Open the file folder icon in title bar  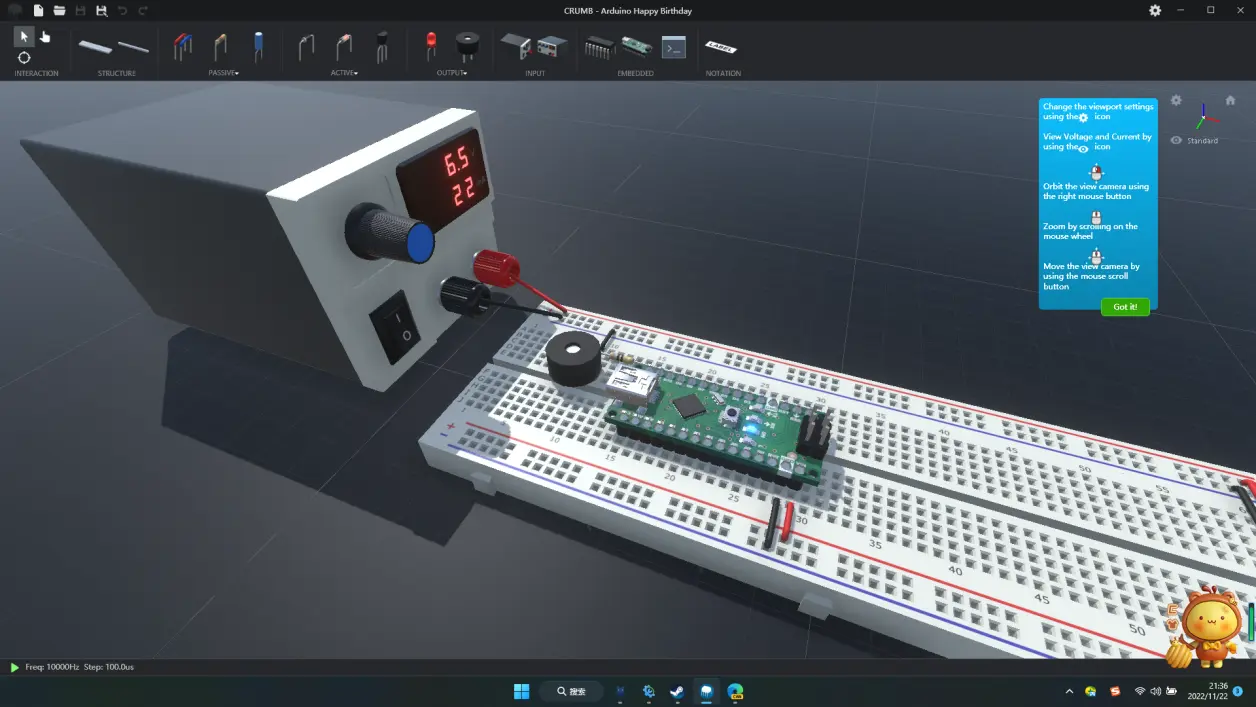pyautogui.click(x=60, y=10)
